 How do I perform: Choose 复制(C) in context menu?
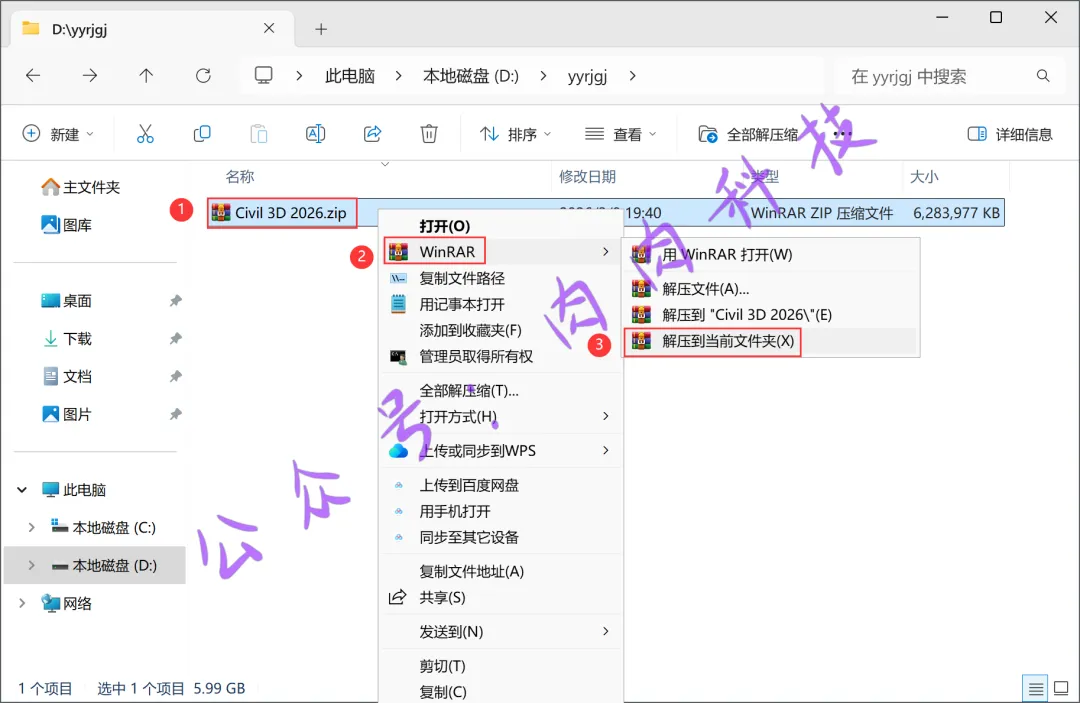[x=501, y=691]
